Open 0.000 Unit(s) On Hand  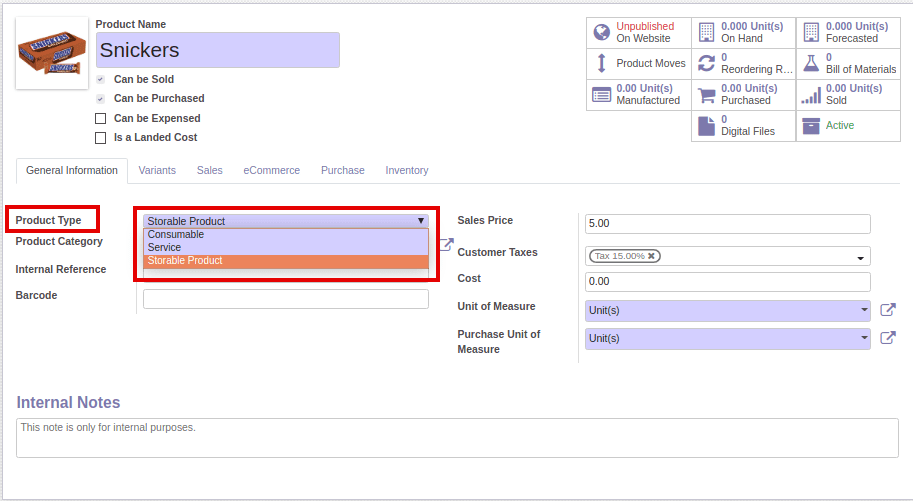coord(744,32)
